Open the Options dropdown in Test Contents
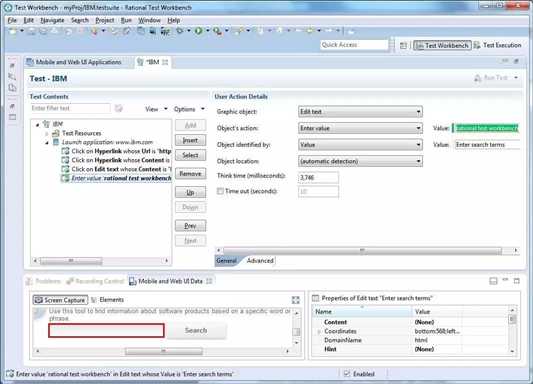Screen dimensions: 533x384 click(189, 109)
